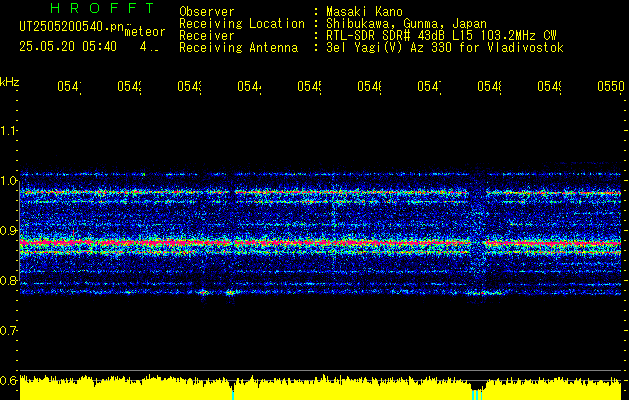Click the 'Receiving Antenna' label
The image size is (629, 400).
point(239,48)
